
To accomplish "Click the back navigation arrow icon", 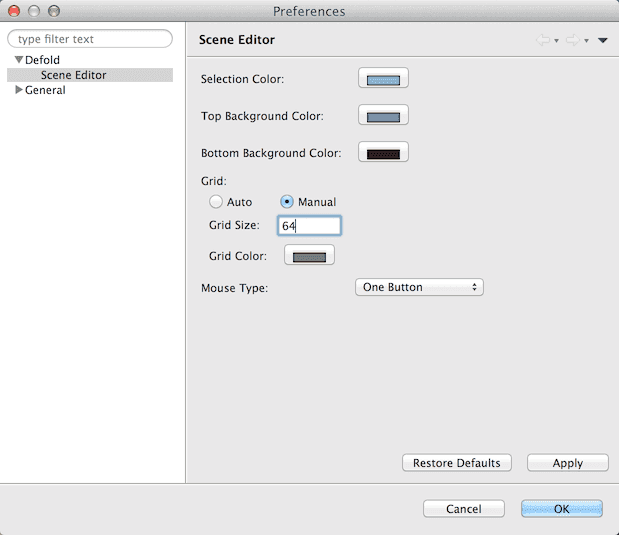I will 543,40.
